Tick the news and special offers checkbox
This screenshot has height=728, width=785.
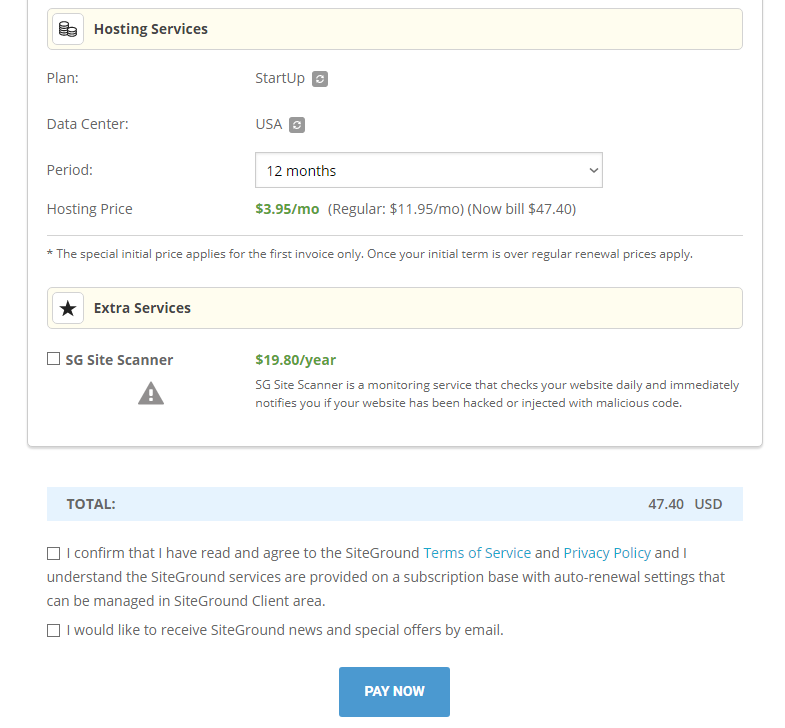pos(53,630)
